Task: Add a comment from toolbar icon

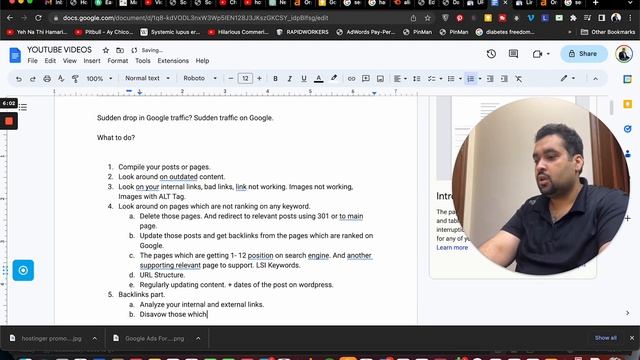Action: tap(366, 78)
